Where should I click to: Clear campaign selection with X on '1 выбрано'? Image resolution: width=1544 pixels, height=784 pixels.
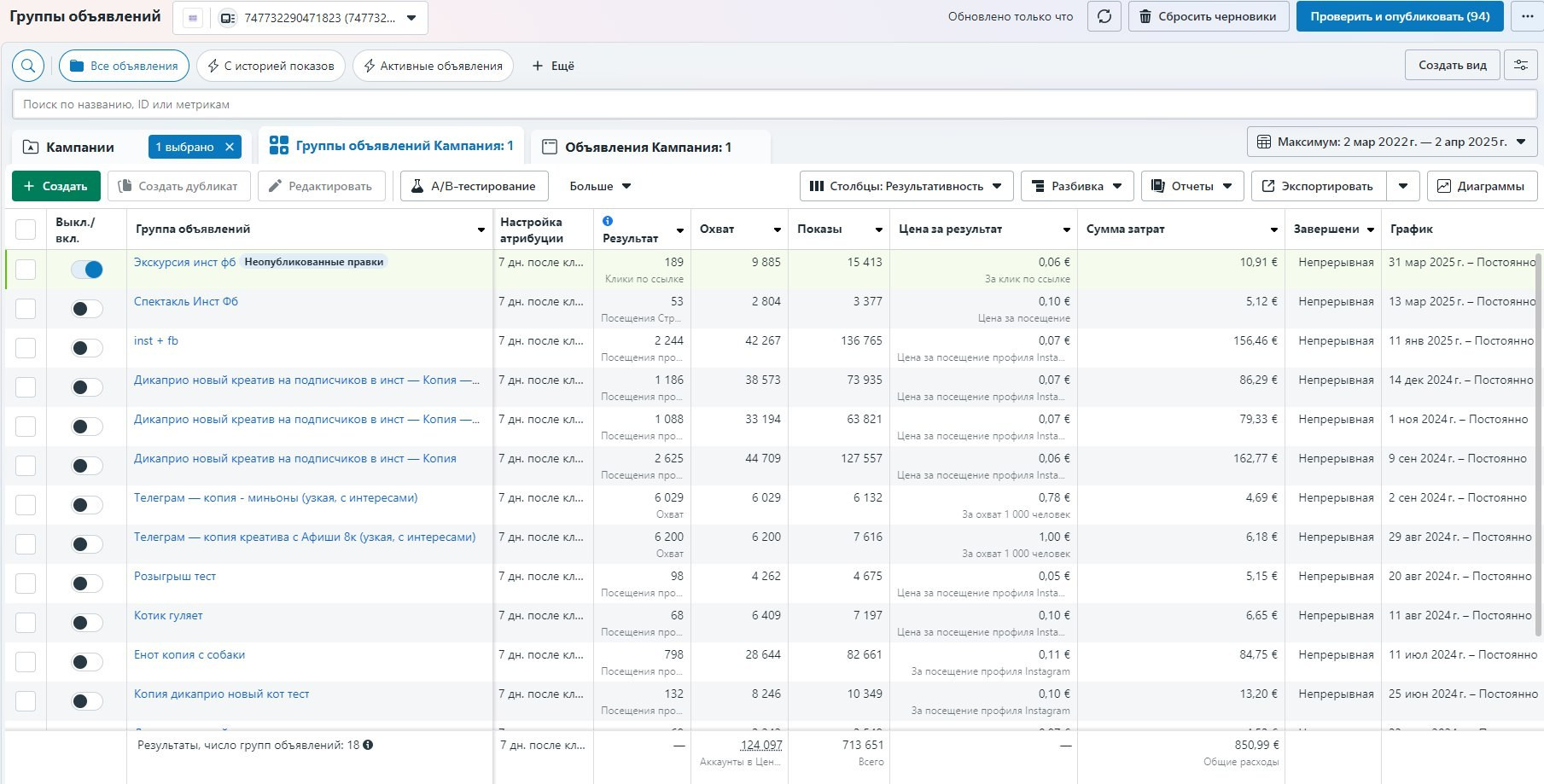tap(230, 147)
